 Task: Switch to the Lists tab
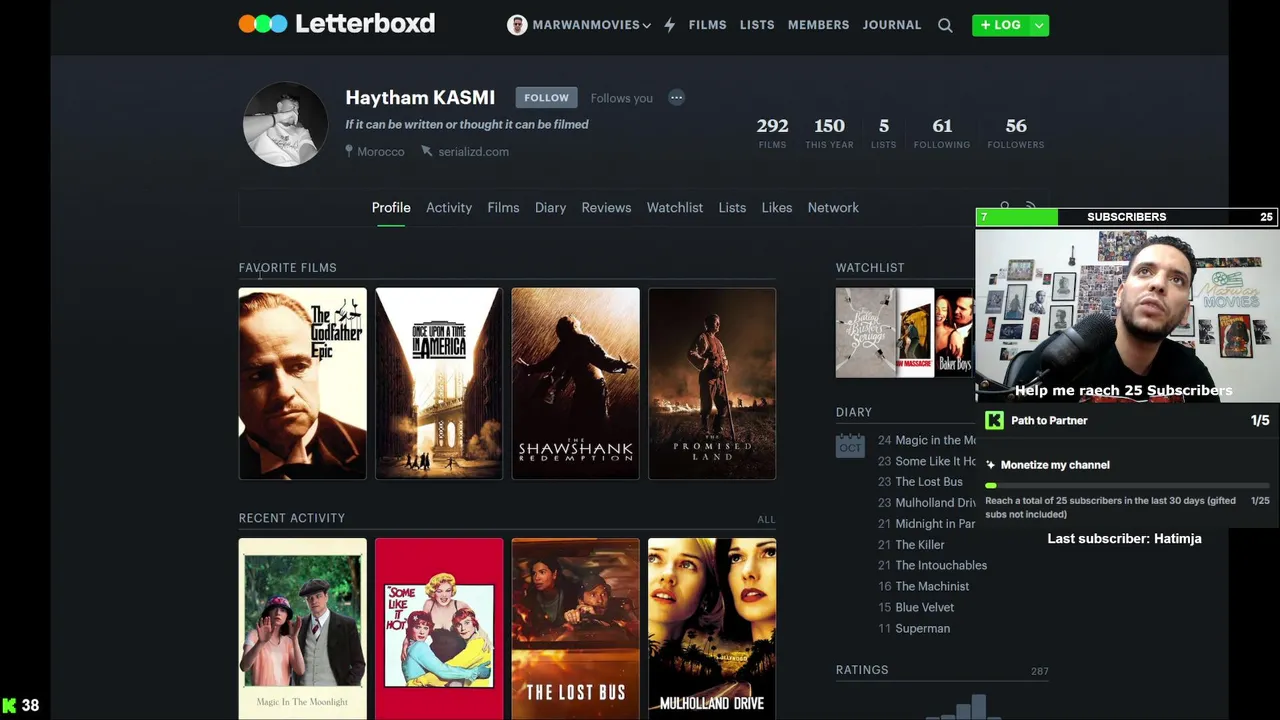[x=732, y=207]
